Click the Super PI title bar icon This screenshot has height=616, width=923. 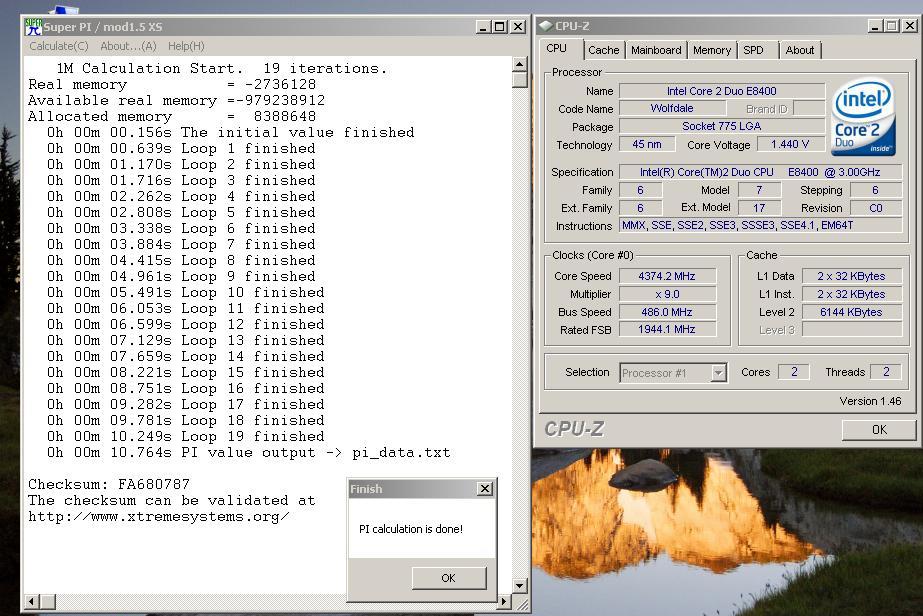[34, 27]
